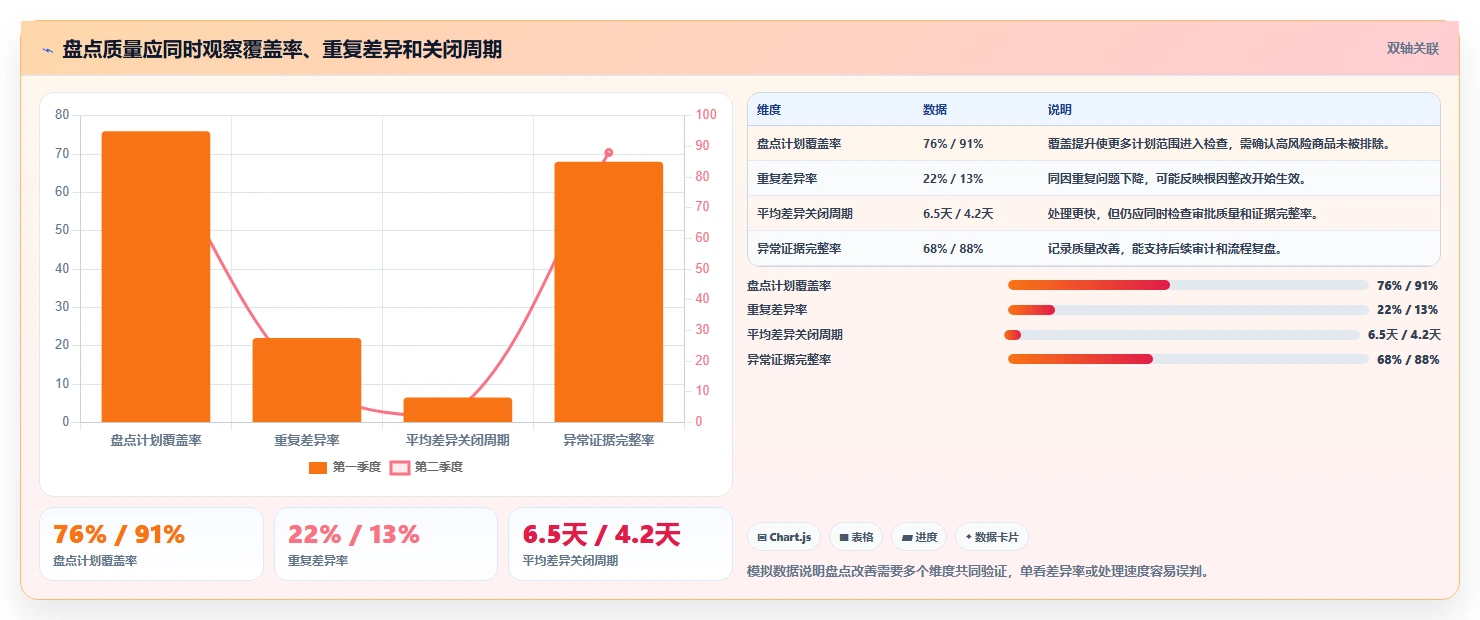Click the 同因重复问题下降 description cell
The width and height of the screenshot is (1480, 620).
(1177, 179)
